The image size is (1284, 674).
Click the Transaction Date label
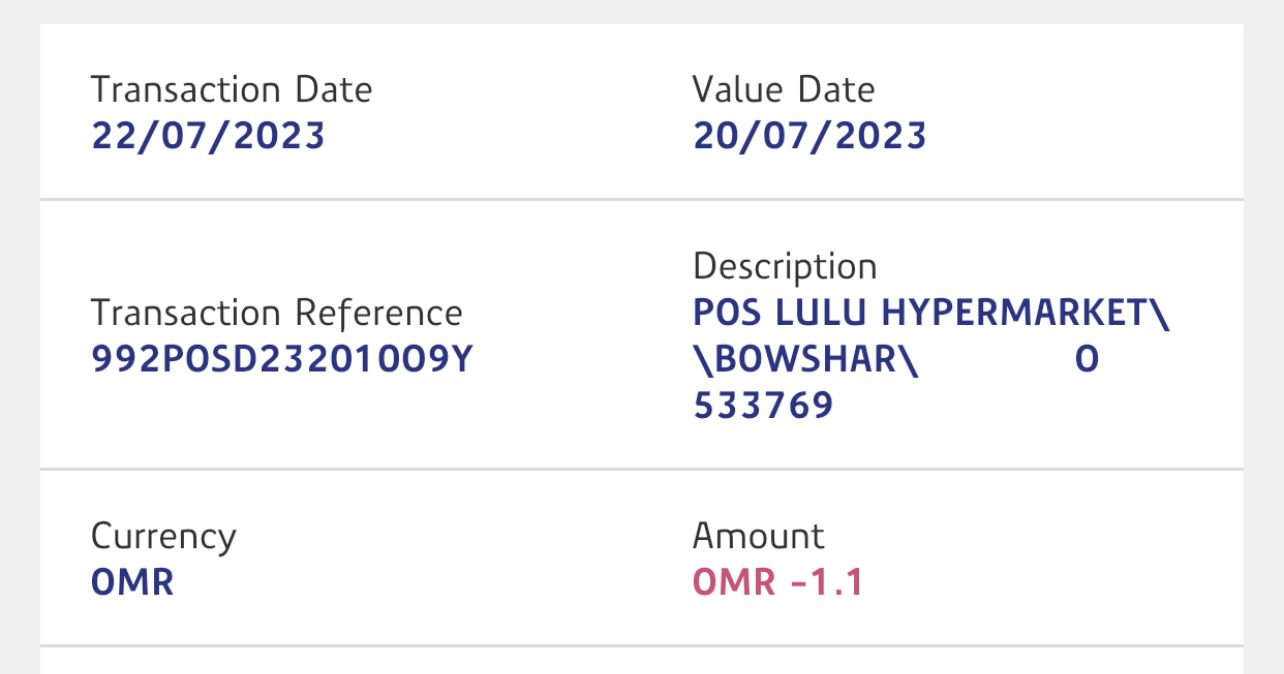[x=231, y=90]
